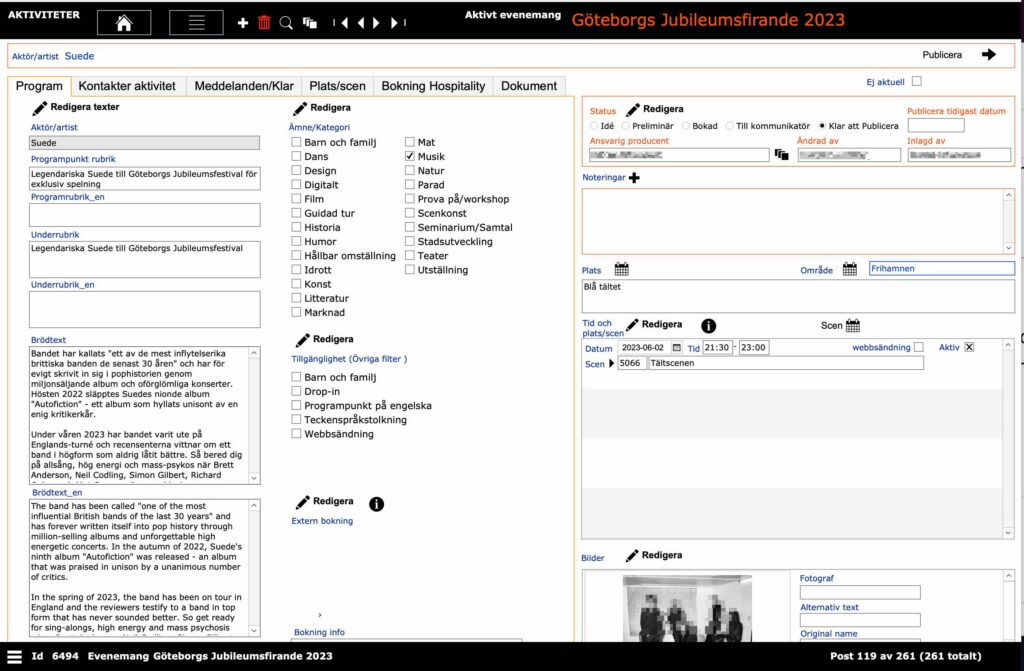The height and width of the screenshot is (671, 1024).
Task: Tick the Film category checkbox
Action: pos(296,199)
